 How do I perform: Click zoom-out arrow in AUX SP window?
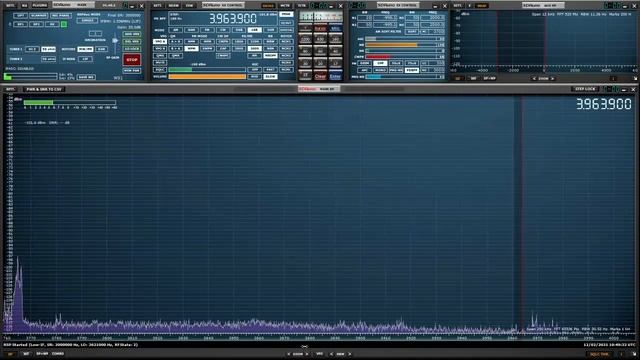[534, 78]
